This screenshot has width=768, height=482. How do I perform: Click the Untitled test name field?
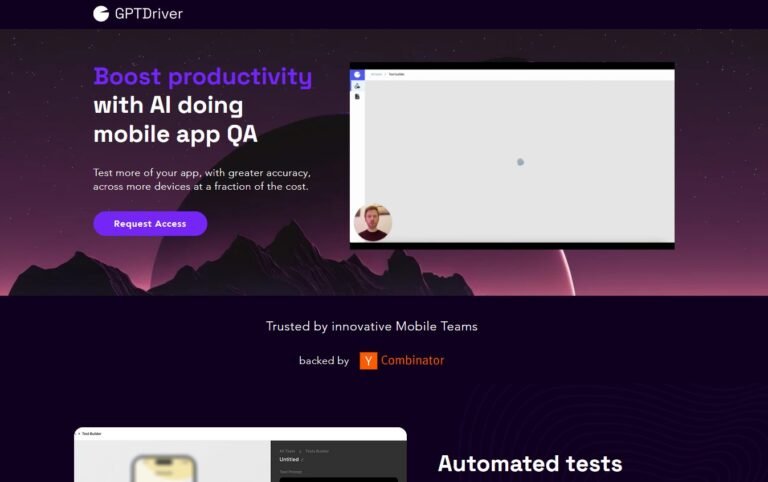pyautogui.click(x=289, y=460)
